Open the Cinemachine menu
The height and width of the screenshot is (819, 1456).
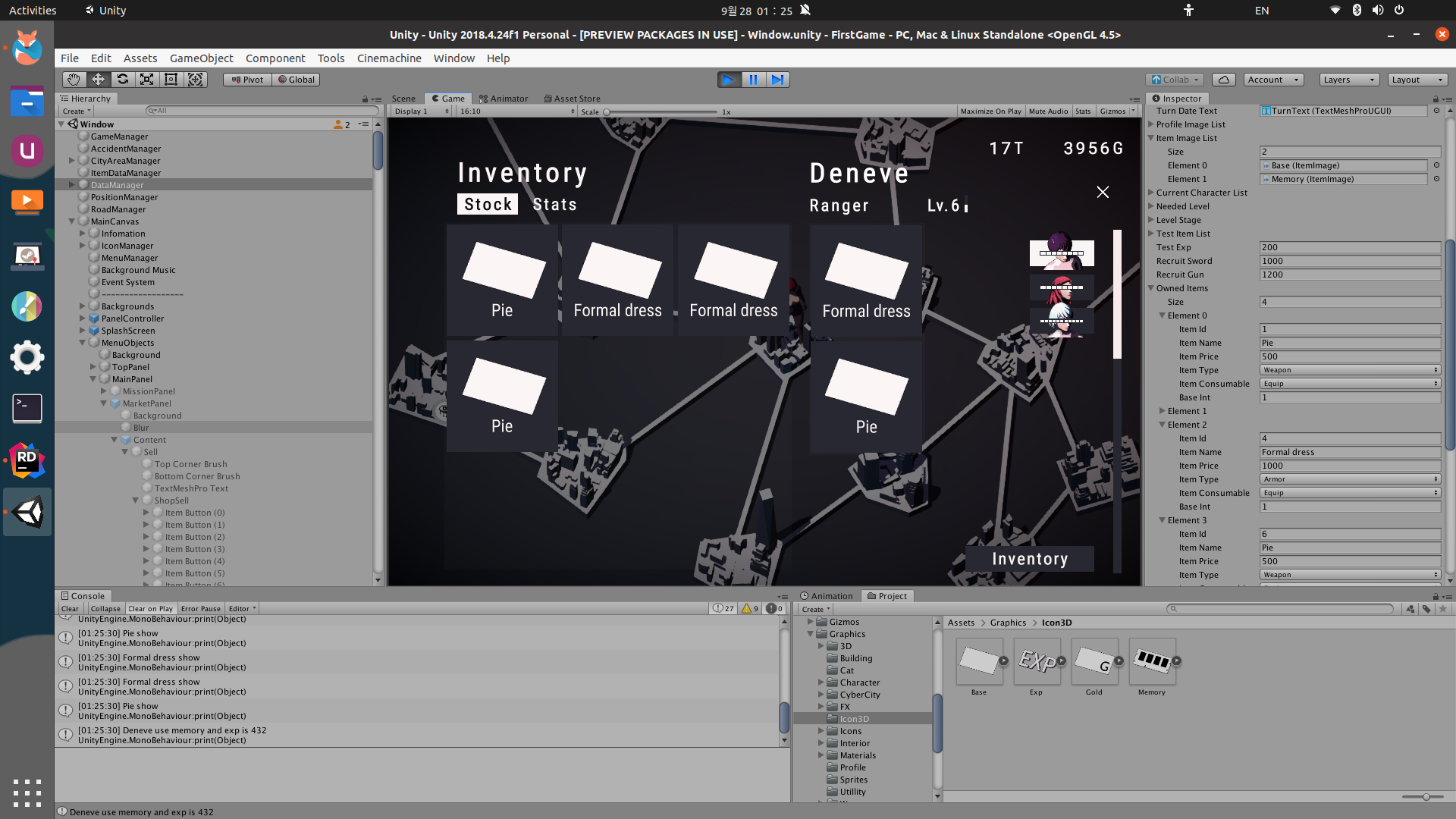point(389,58)
